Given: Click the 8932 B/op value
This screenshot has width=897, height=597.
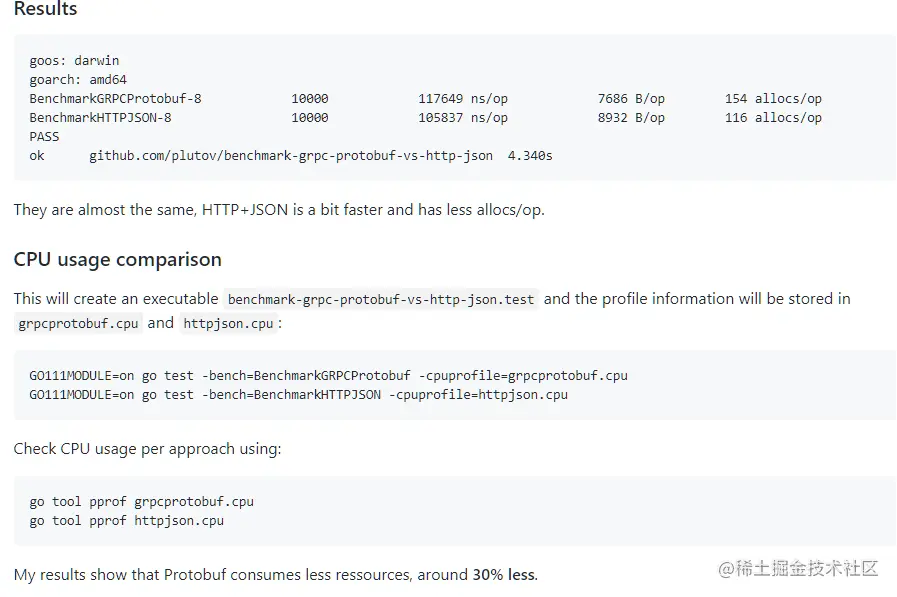Looking at the screenshot, I should (630, 118).
